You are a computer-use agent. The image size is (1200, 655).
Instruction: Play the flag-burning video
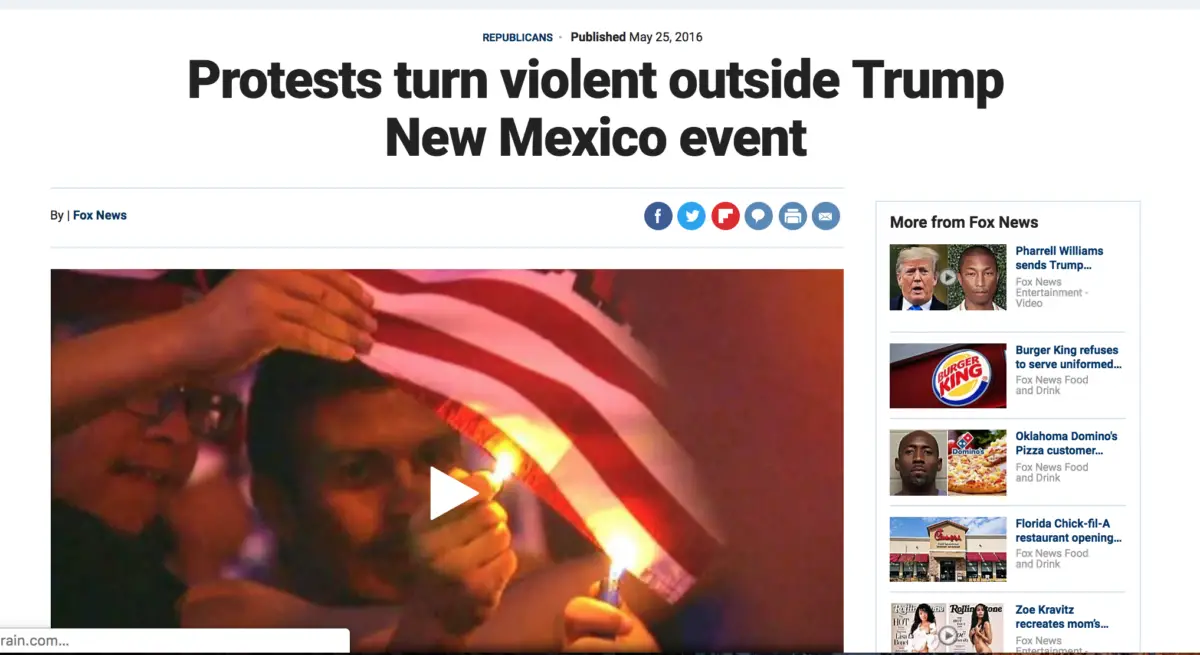click(x=453, y=494)
